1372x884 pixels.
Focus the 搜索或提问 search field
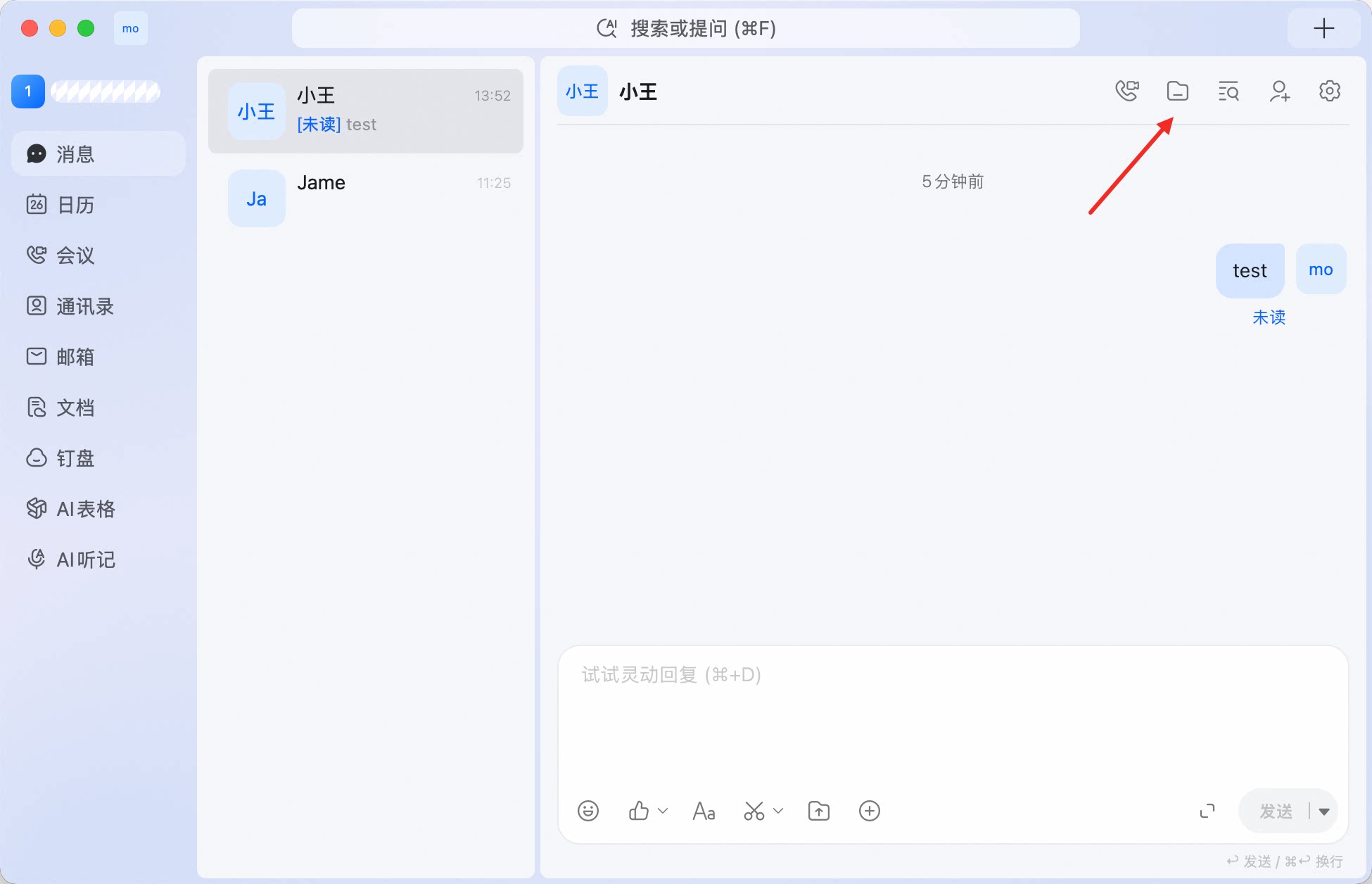[686, 28]
